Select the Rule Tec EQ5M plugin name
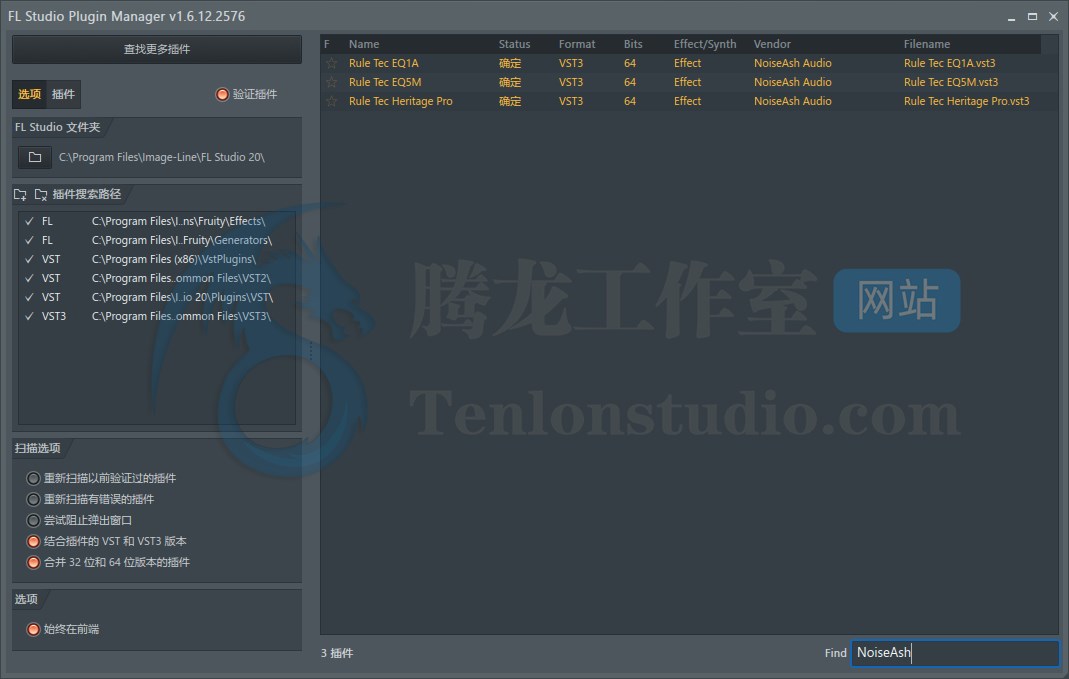Viewport: 1069px width, 679px height. pyautogui.click(x=385, y=82)
